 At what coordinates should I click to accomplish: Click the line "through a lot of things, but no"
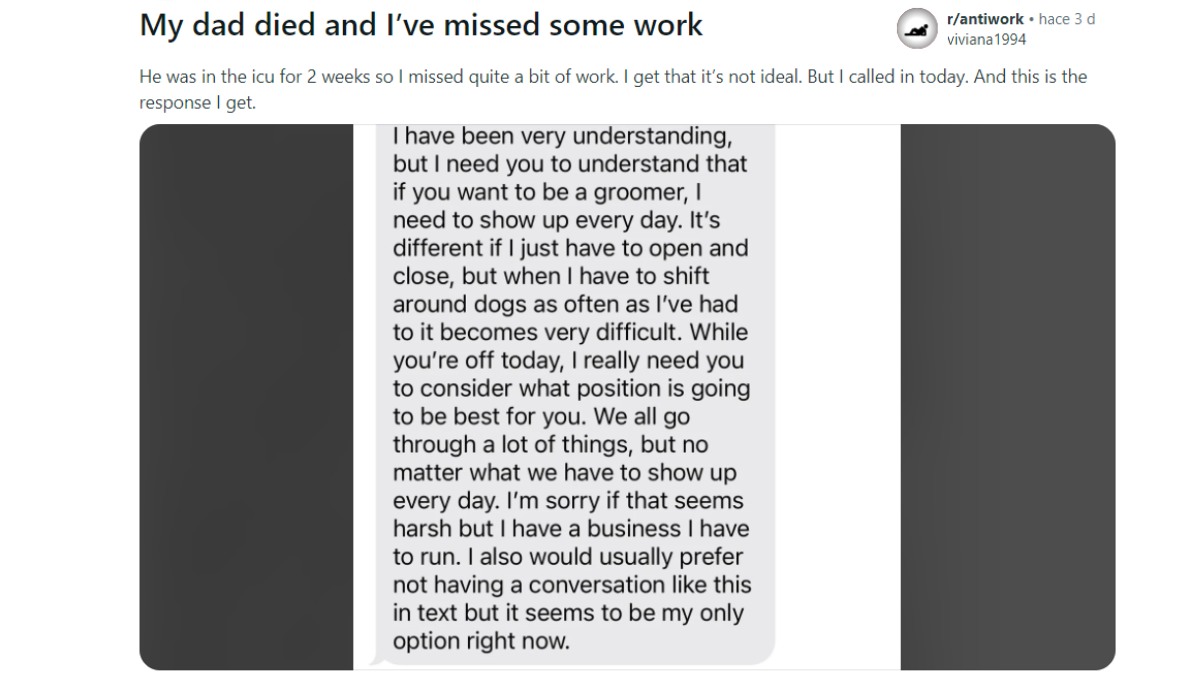click(550, 444)
